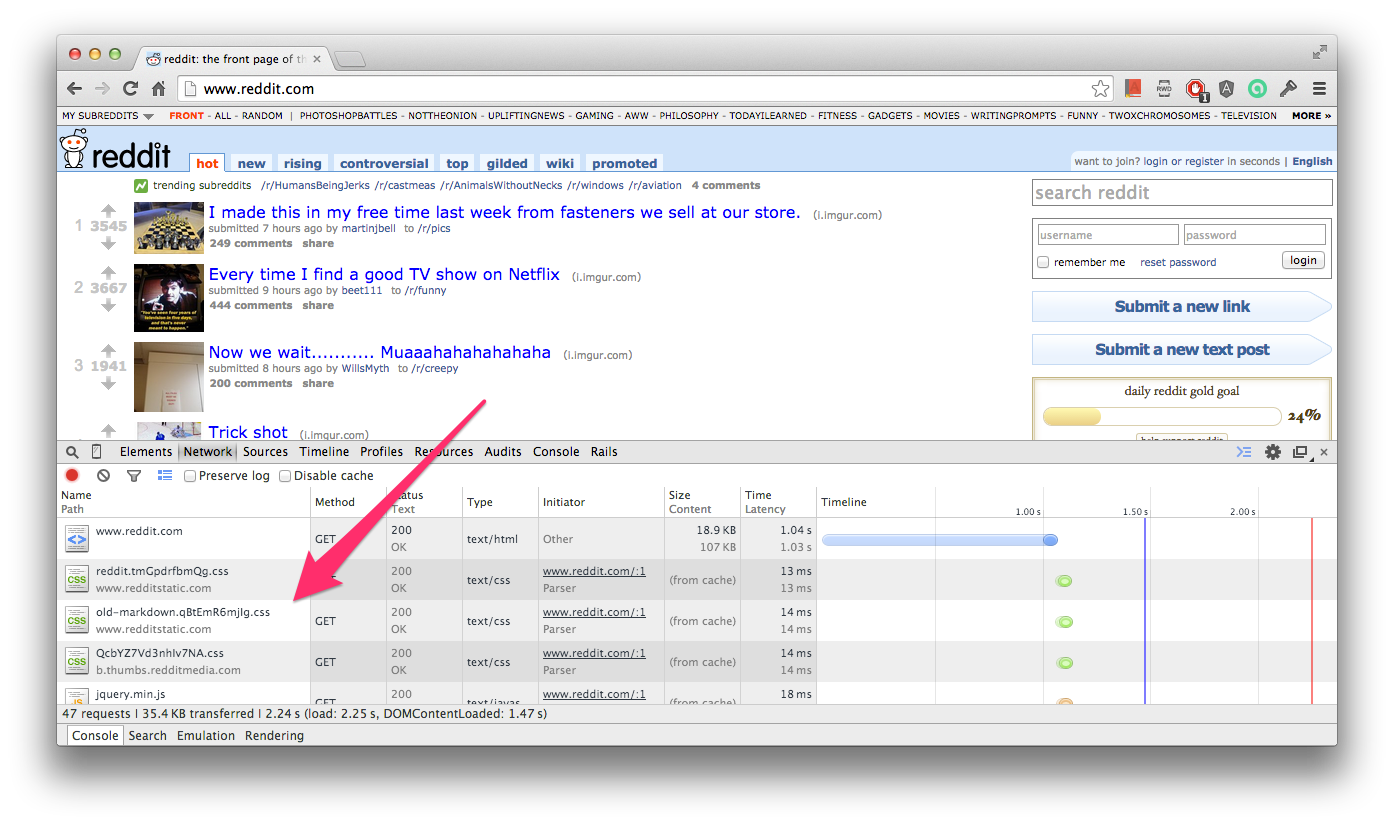Click the register link

click(x=1204, y=161)
